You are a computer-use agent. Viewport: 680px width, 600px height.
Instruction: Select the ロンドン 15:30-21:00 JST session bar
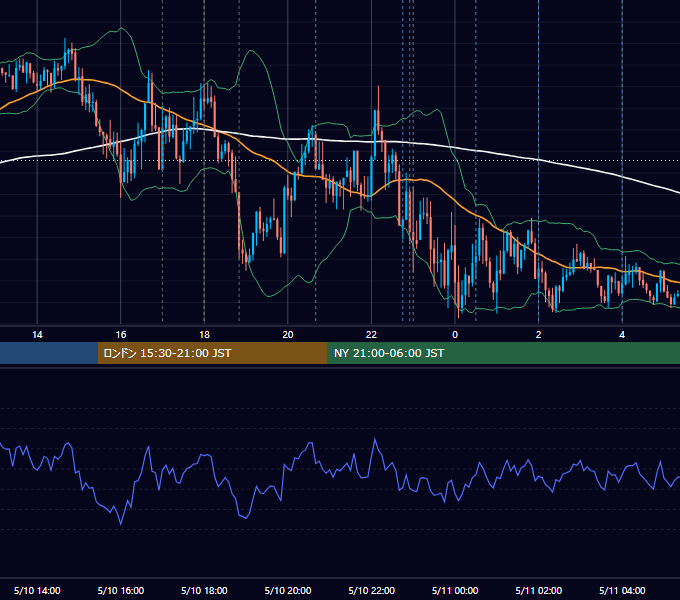click(x=212, y=353)
